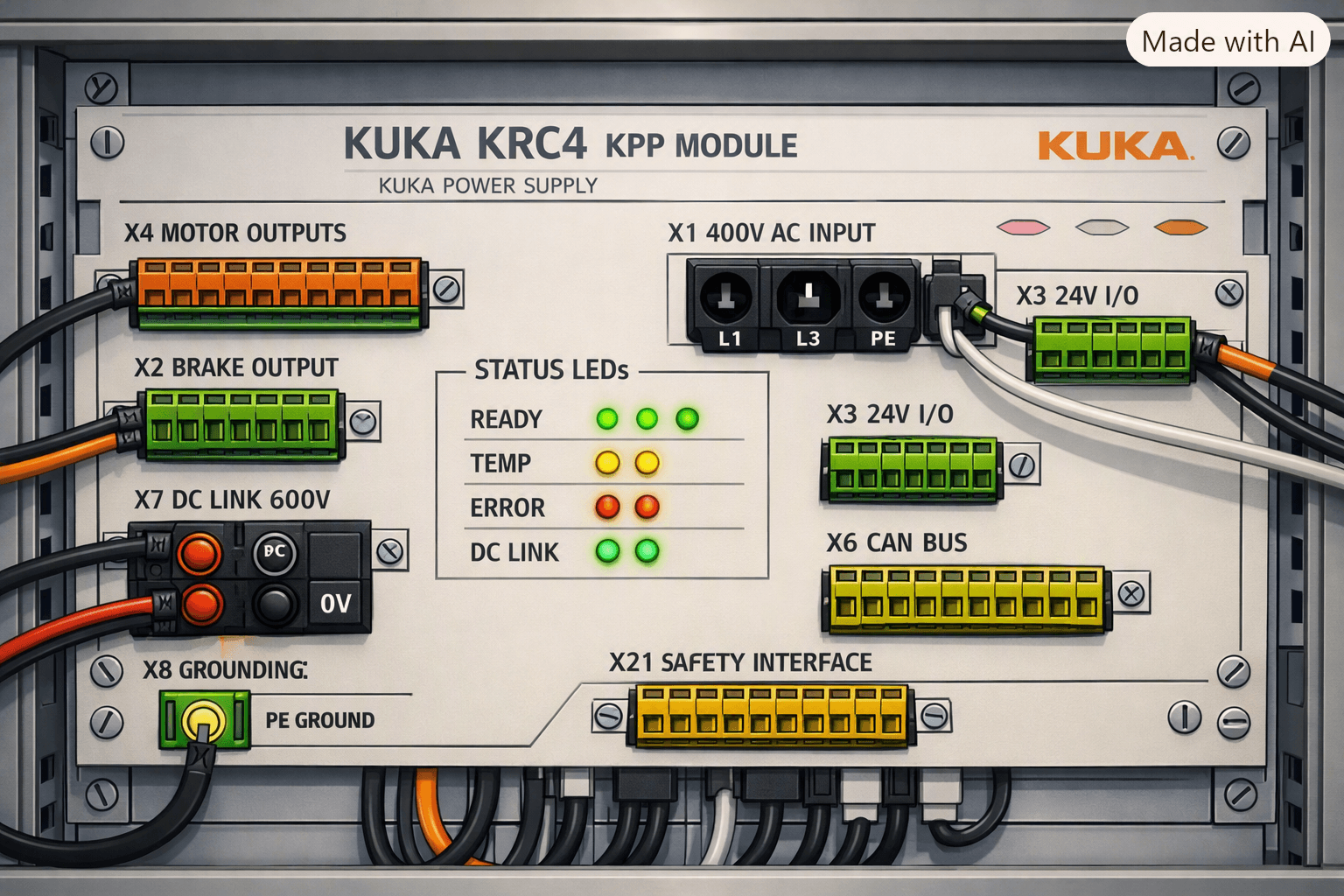Click the round DC terminal on X7
The height and width of the screenshot is (896, 1344).
pyautogui.click(x=275, y=552)
